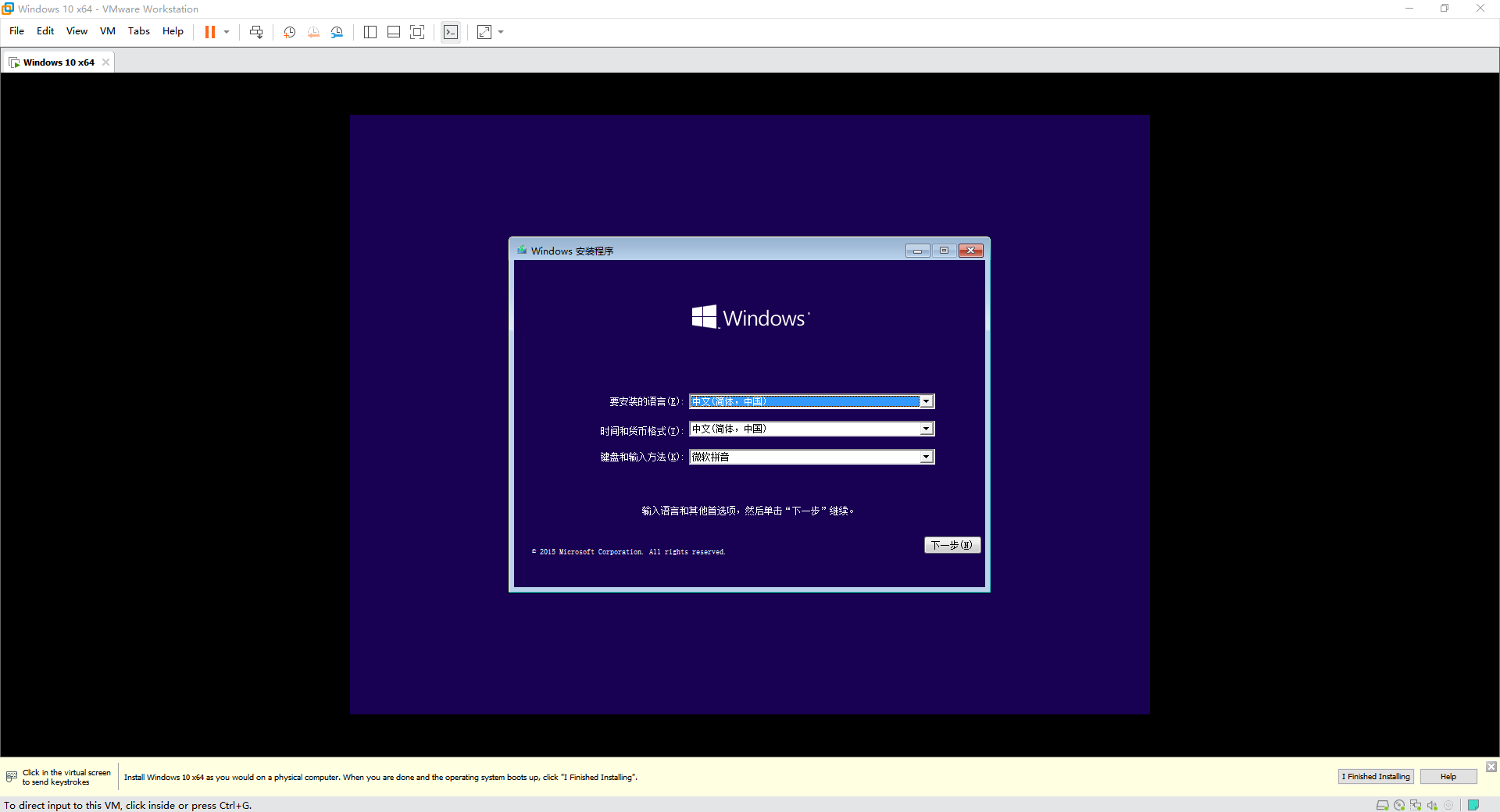Enter full screen mode
The width and height of the screenshot is (1500, 812).
pyautogui.click(x=417, y=32)
